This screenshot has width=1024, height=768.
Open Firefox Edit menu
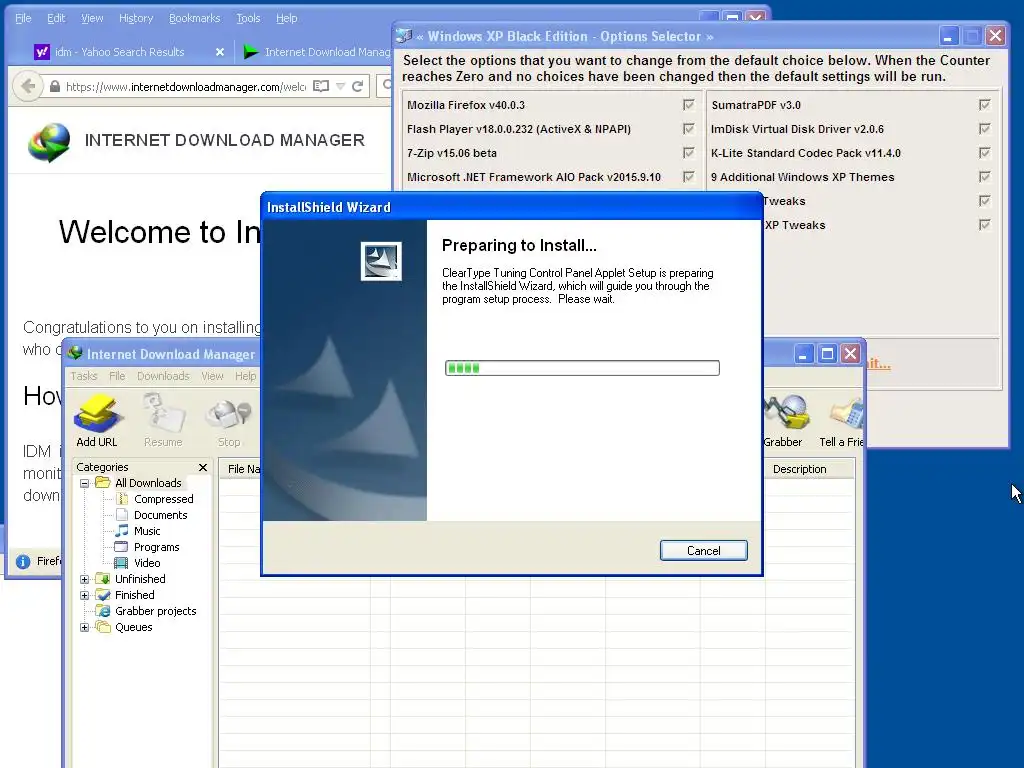click(56, 18)
